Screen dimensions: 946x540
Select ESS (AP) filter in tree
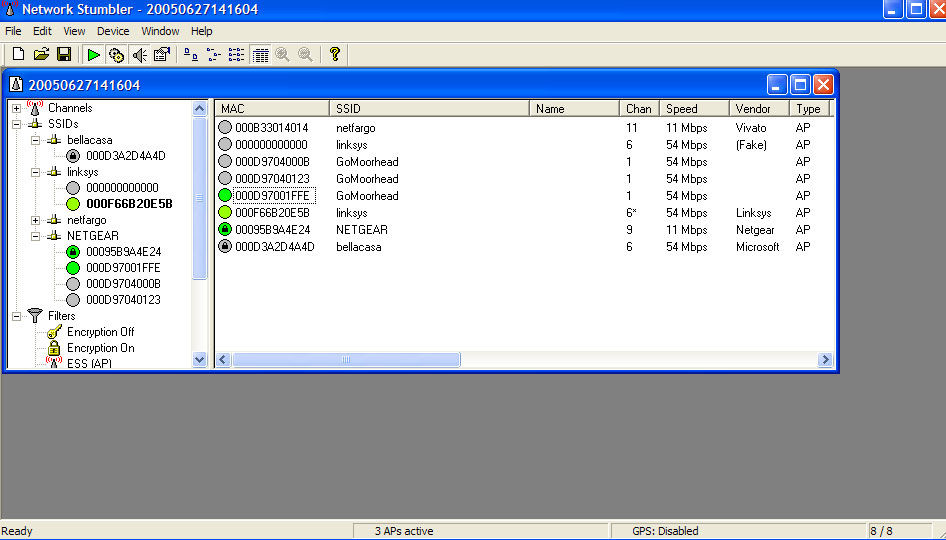[x=89, y=363]
